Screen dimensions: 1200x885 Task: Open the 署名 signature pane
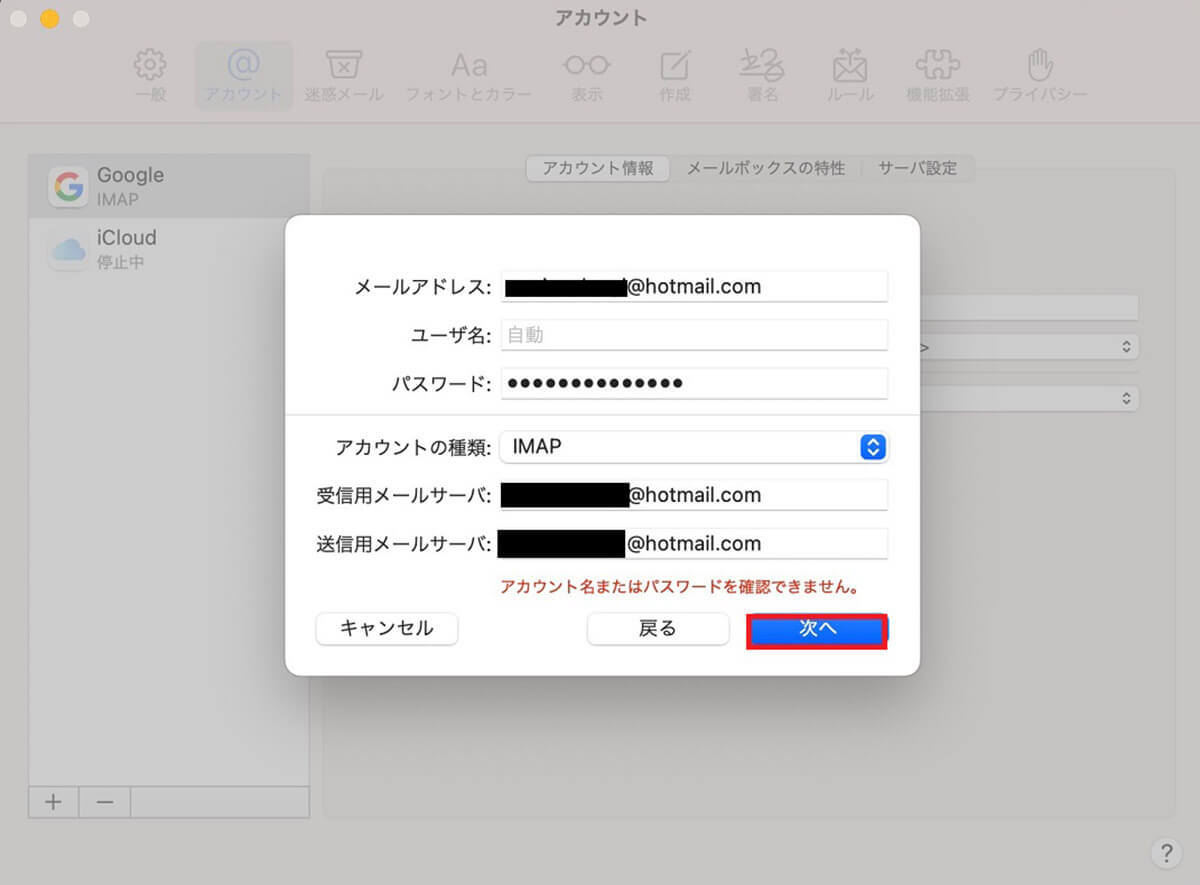click(x=762, y=76)
